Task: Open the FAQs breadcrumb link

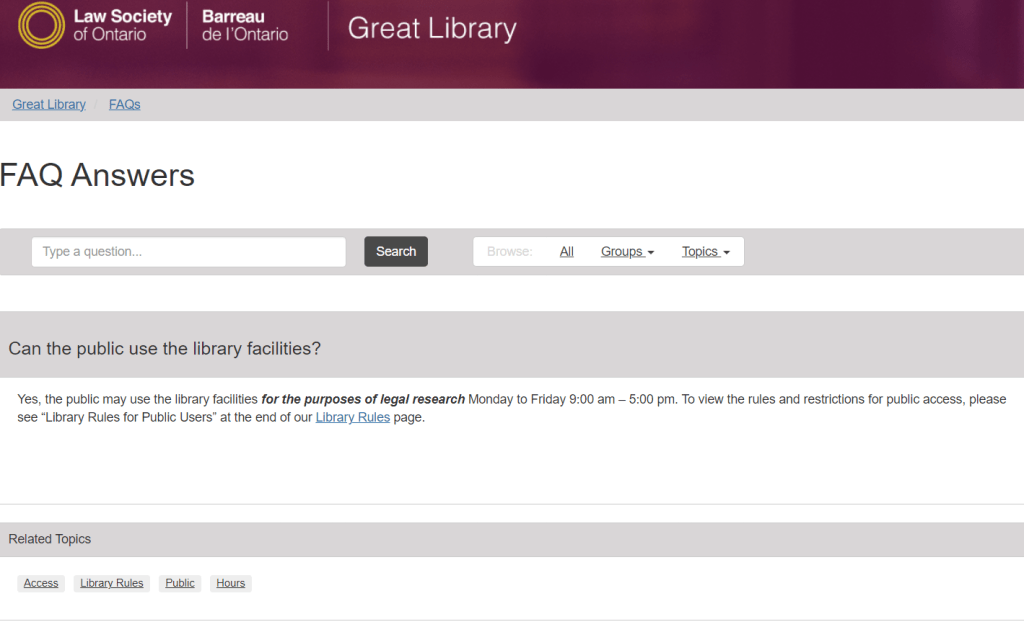Action: 124,104
